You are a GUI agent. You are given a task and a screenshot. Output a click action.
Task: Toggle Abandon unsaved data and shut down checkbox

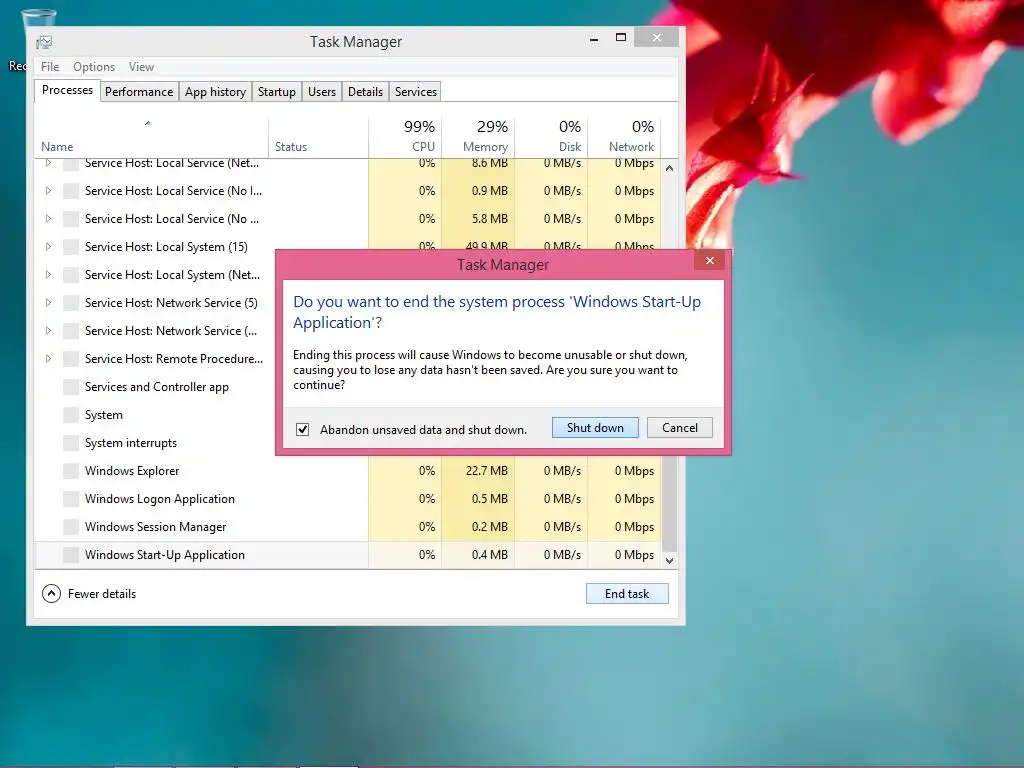pyautogui.click(x=302, y=429)
